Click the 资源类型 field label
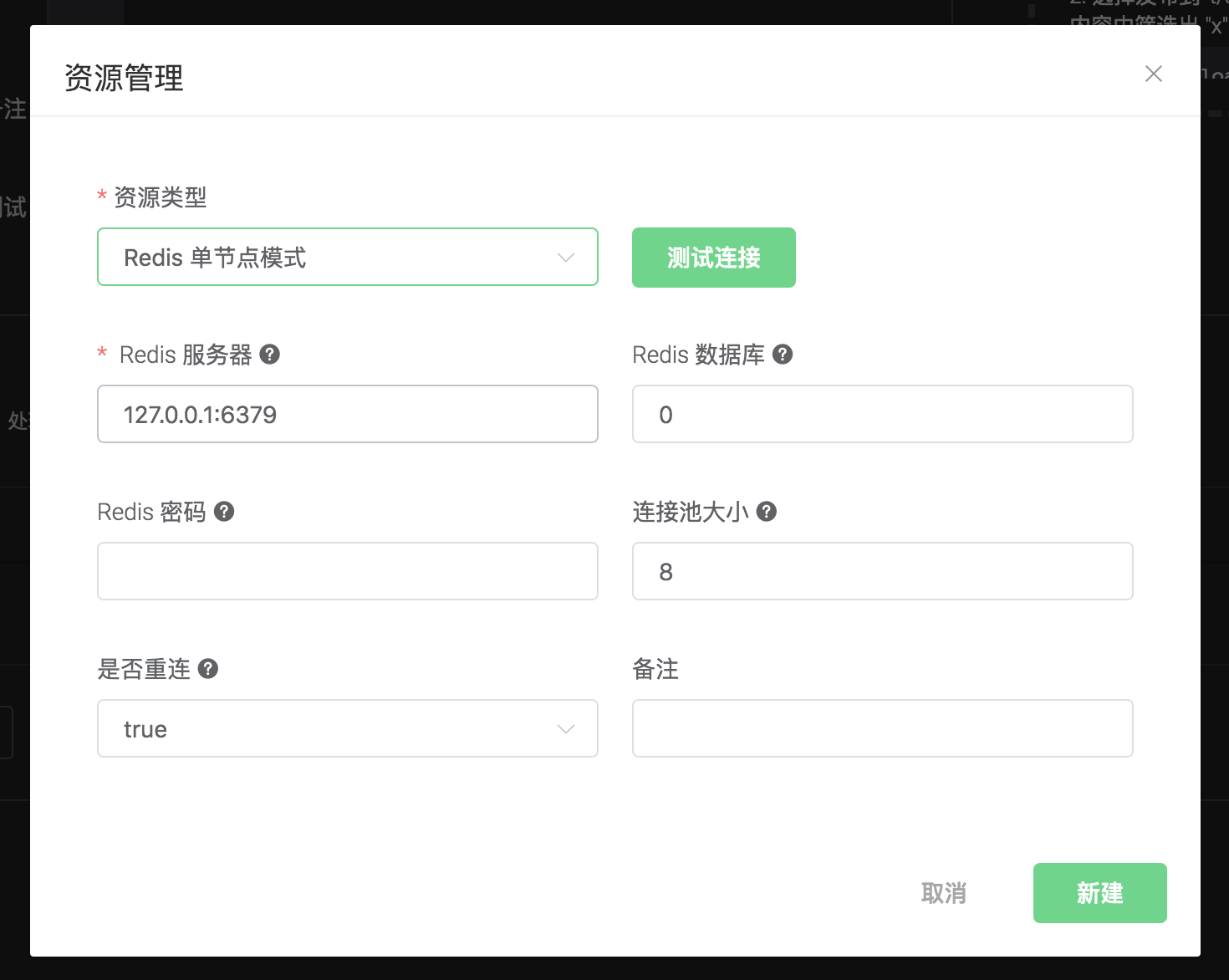Viewport: 1229px width, 980px height. point(160,197)
